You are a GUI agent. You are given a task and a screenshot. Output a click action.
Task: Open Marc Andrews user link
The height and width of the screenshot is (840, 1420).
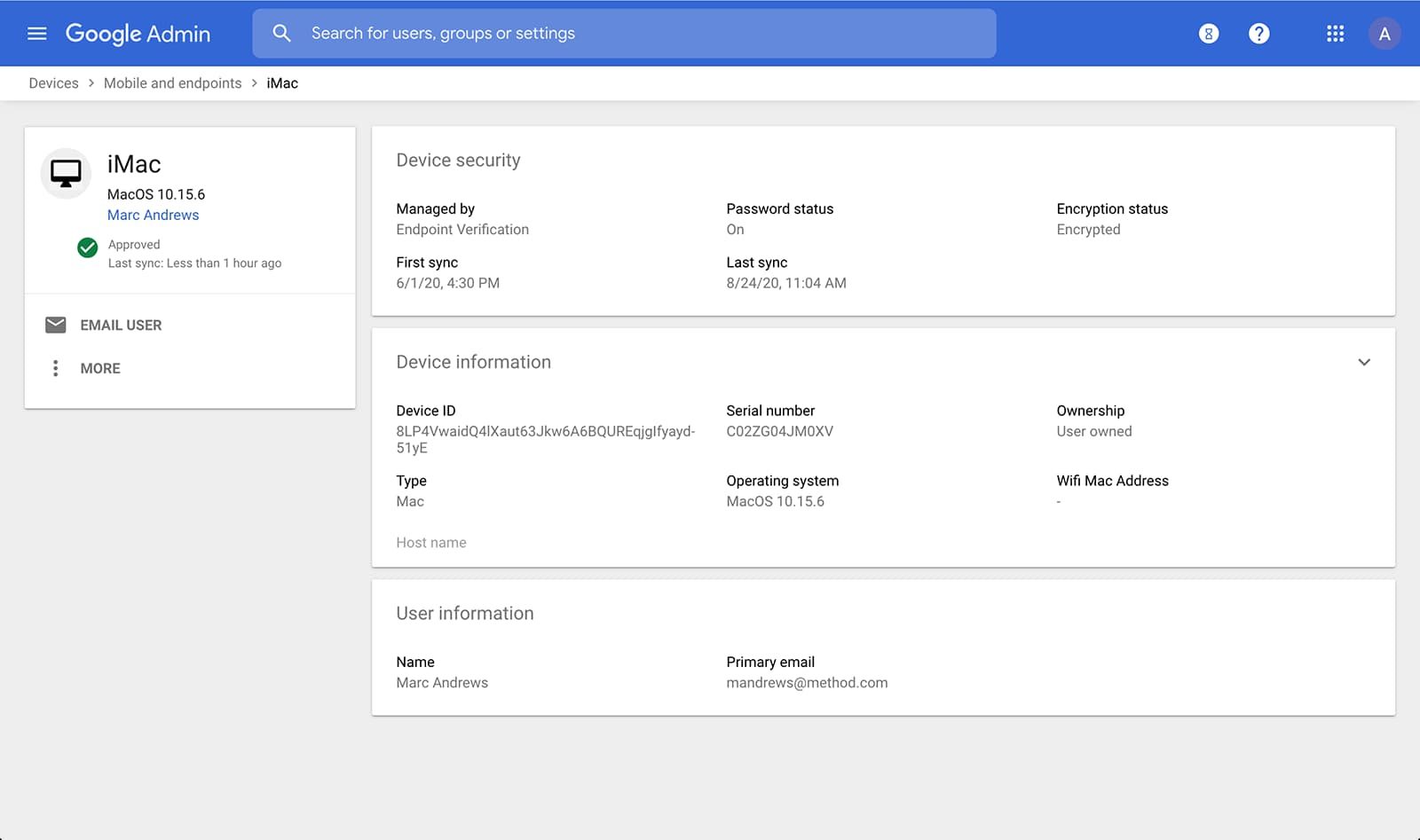153,215
